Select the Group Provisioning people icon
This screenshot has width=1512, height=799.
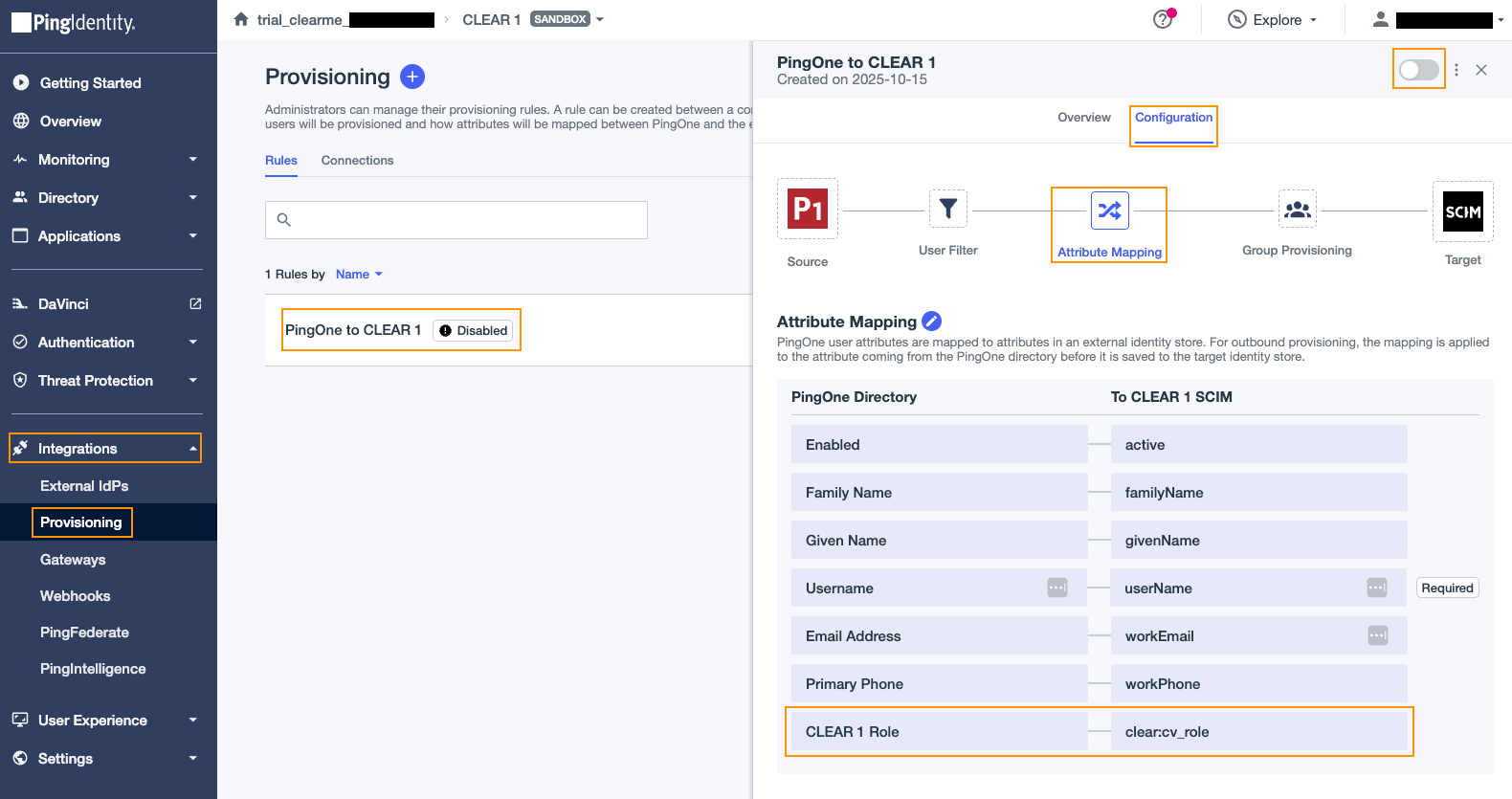click(1298, 209)
